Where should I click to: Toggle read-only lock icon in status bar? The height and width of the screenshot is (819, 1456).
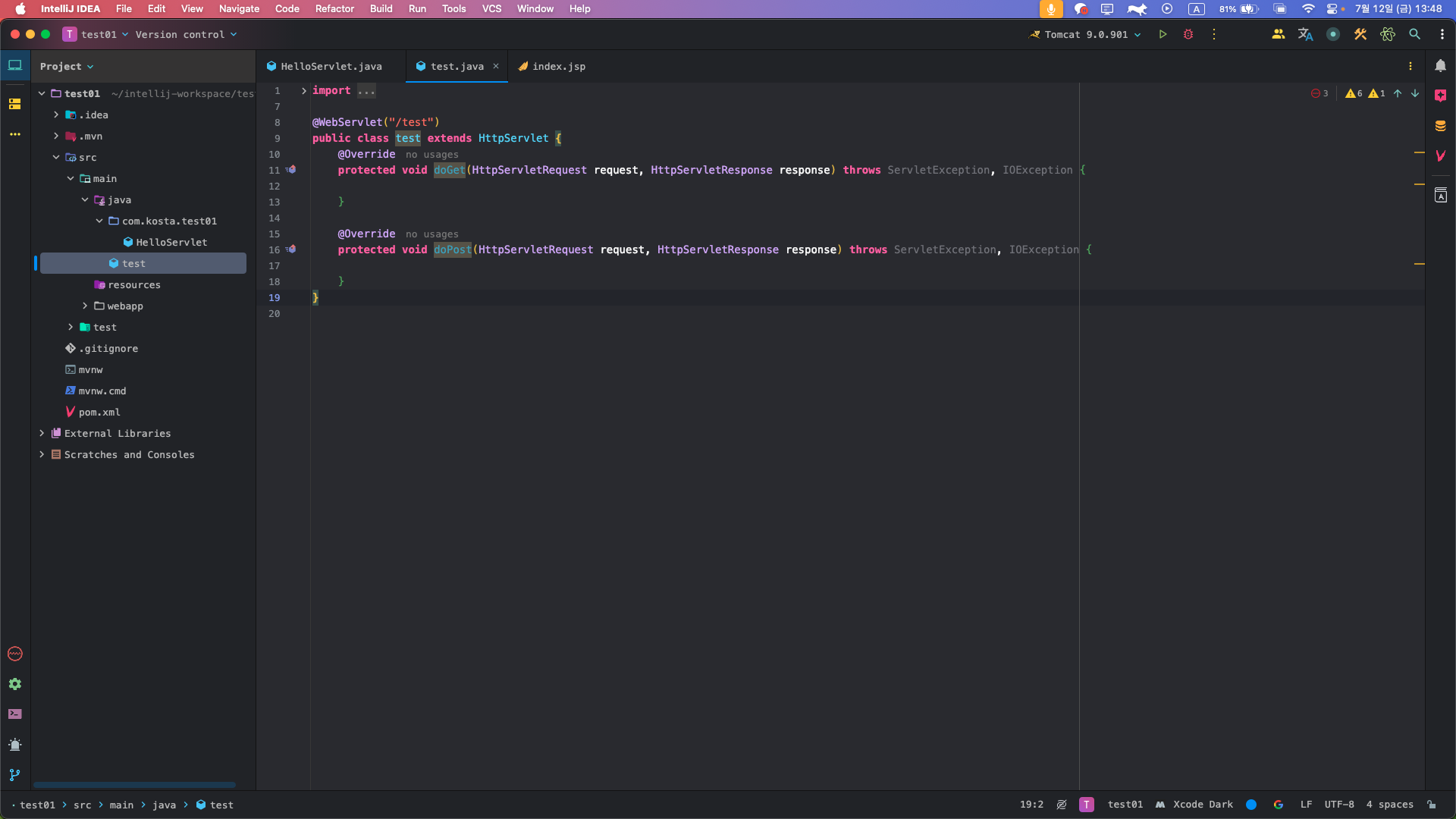pos(1431,805)
